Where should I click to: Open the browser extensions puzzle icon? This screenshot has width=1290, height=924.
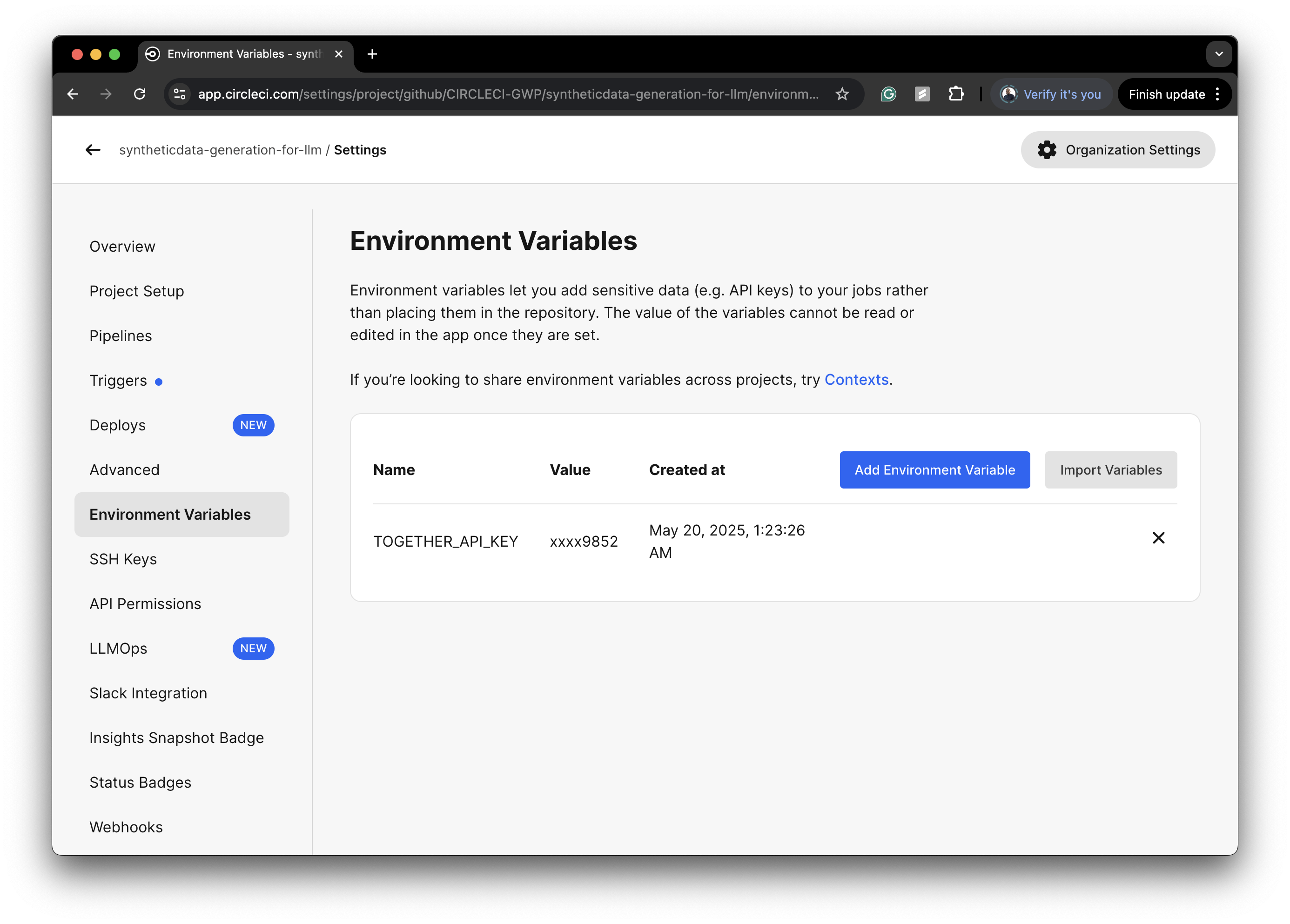click(x=957, y=94)
